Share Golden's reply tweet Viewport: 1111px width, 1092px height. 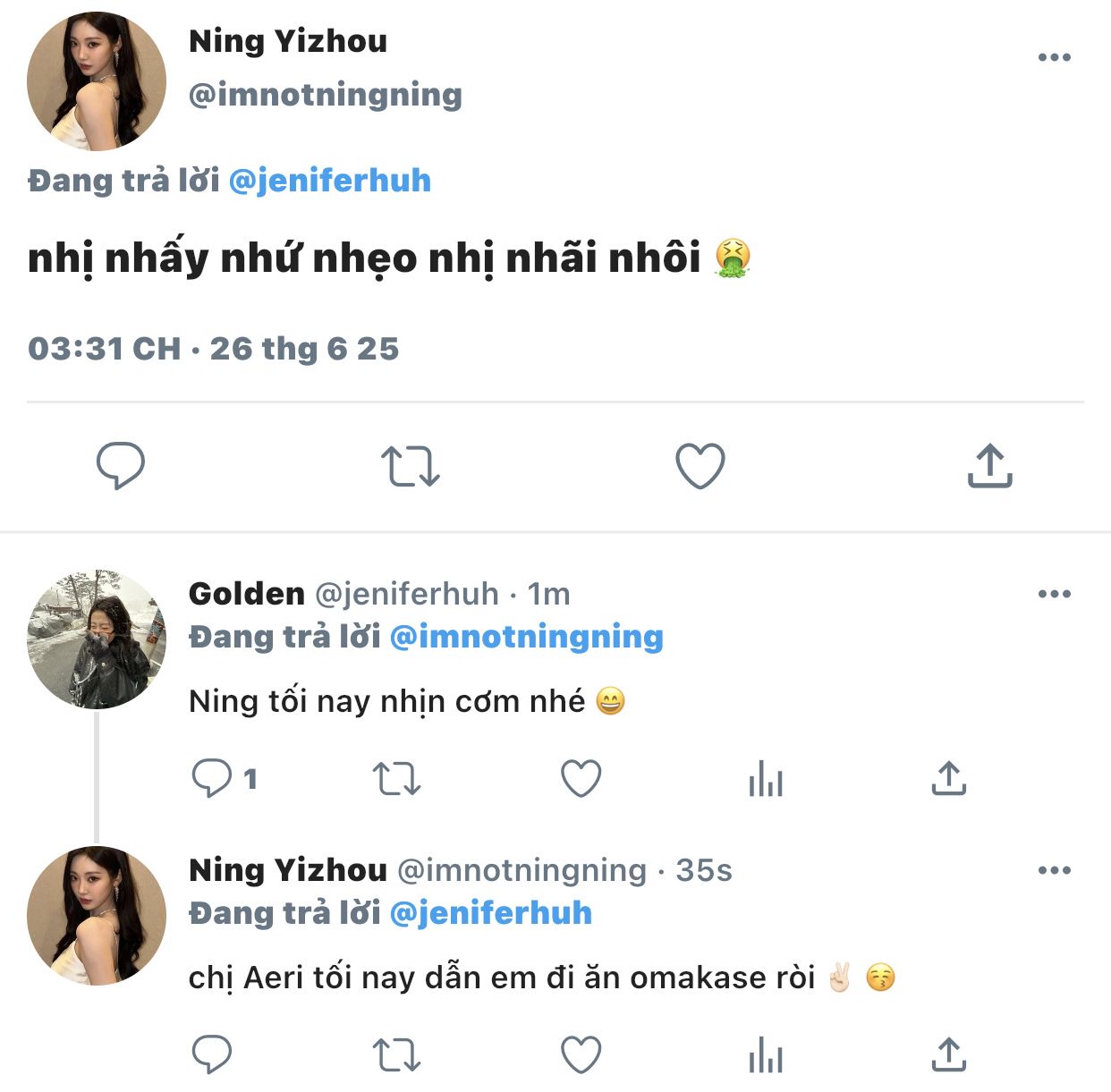click(x=948, y=778)
